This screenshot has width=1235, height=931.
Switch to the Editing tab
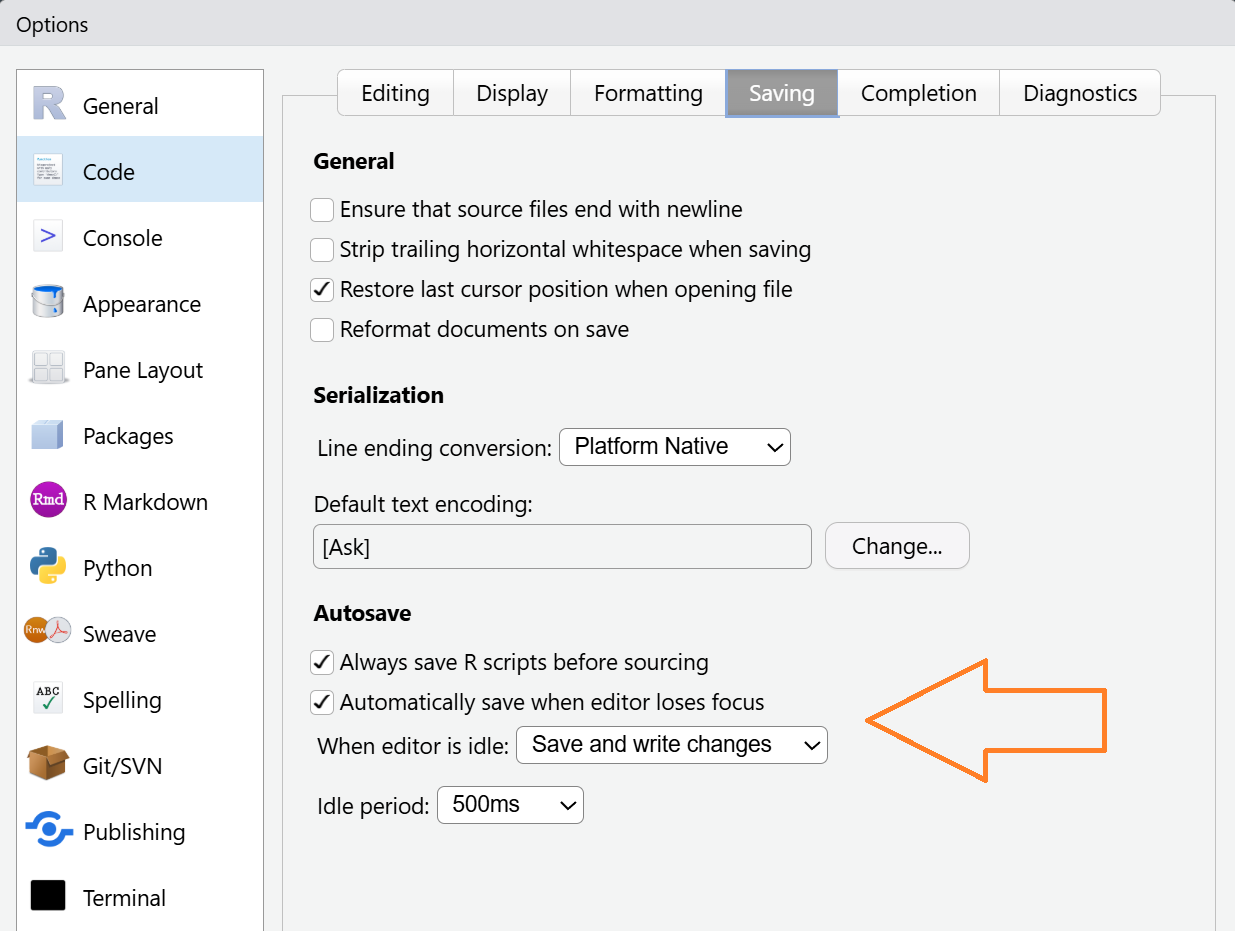pyautogui.click(x=395, y=94)
